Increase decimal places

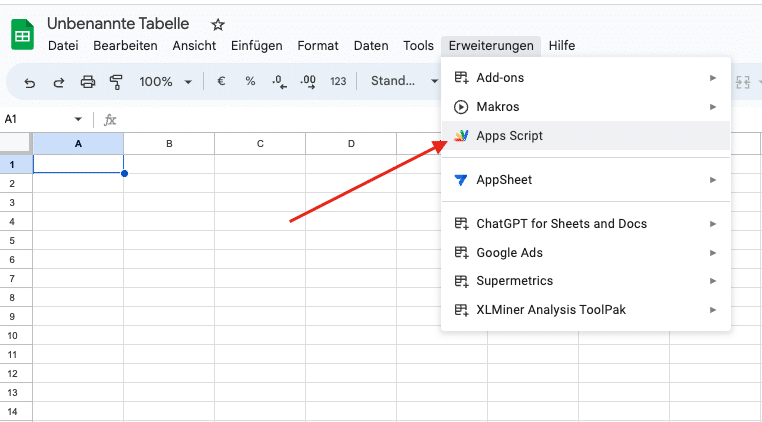click(308, 82)
